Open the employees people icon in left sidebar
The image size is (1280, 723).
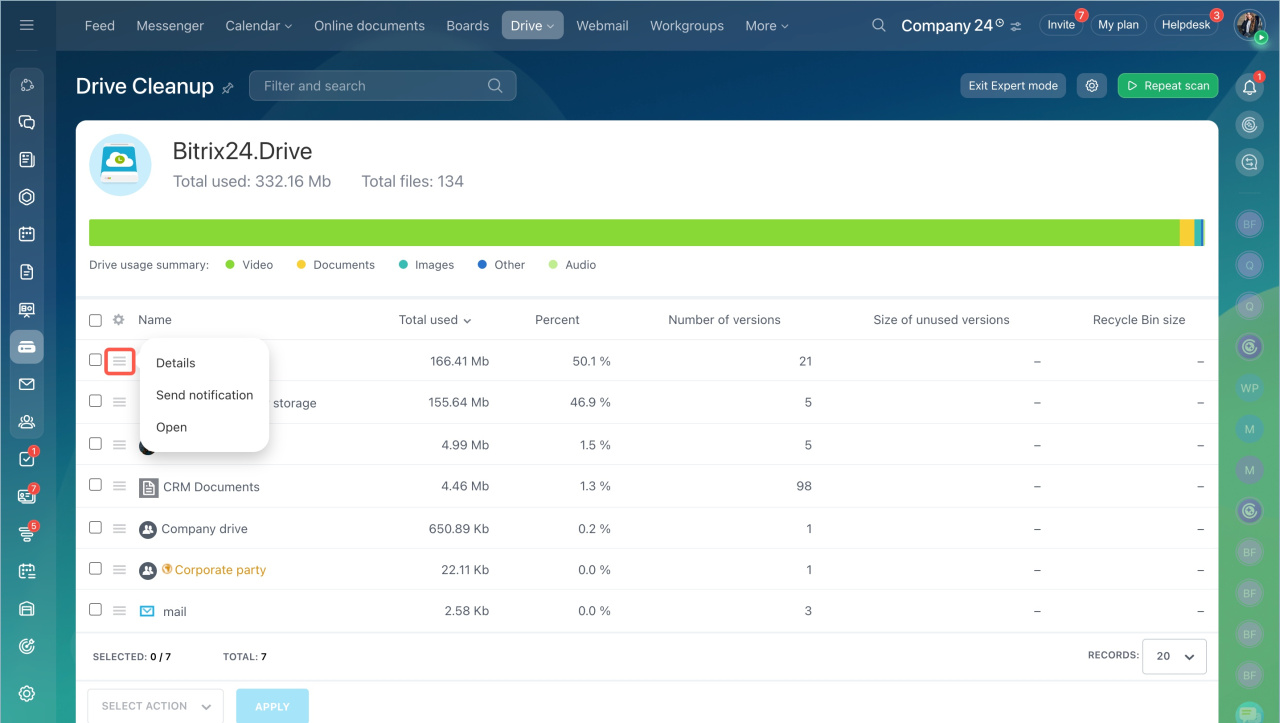(x=27, y=422)
